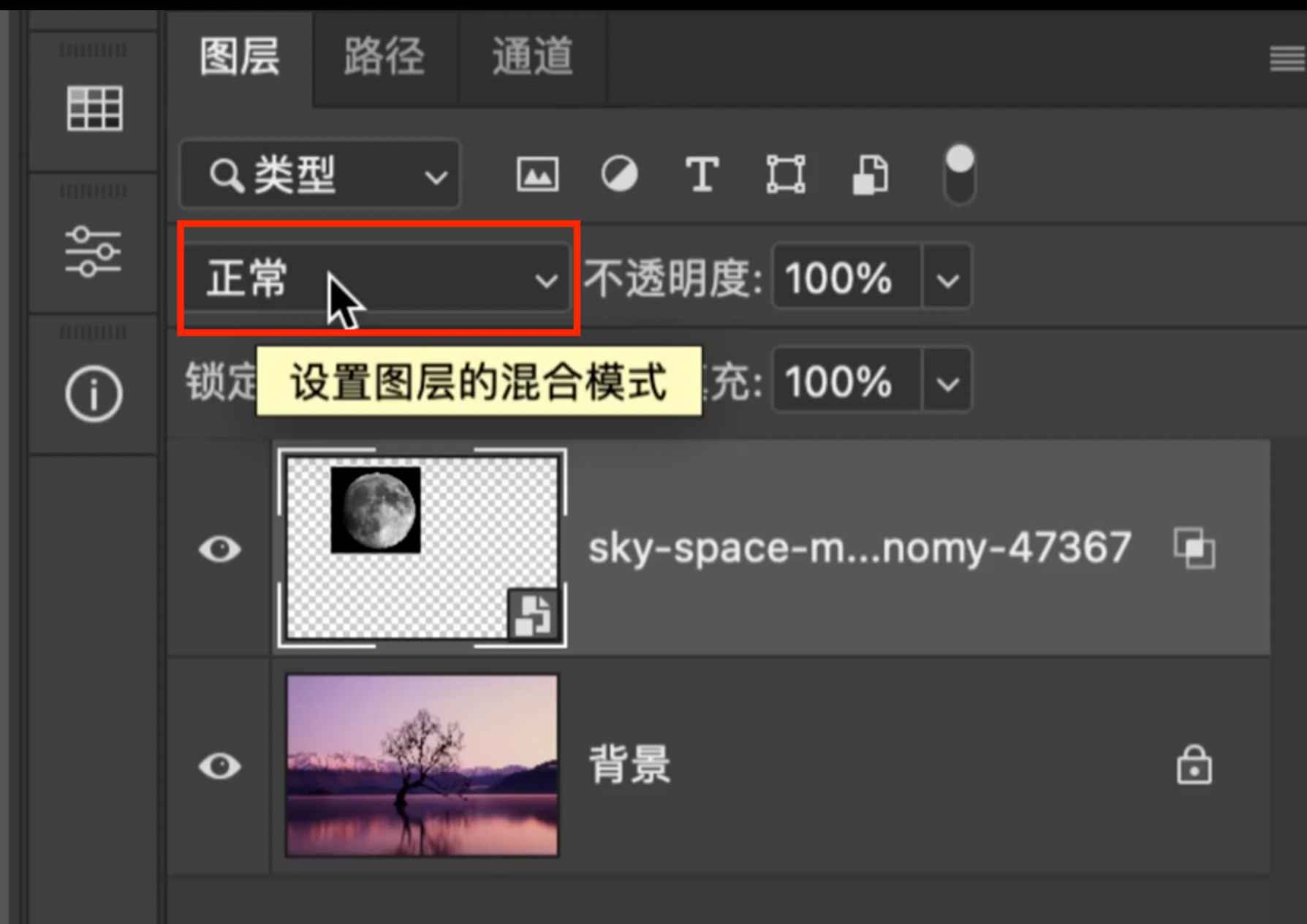Hide the sky-space moon layer
The width and height of the screenshot is (1307, 924).
click(x=219, y=549)
